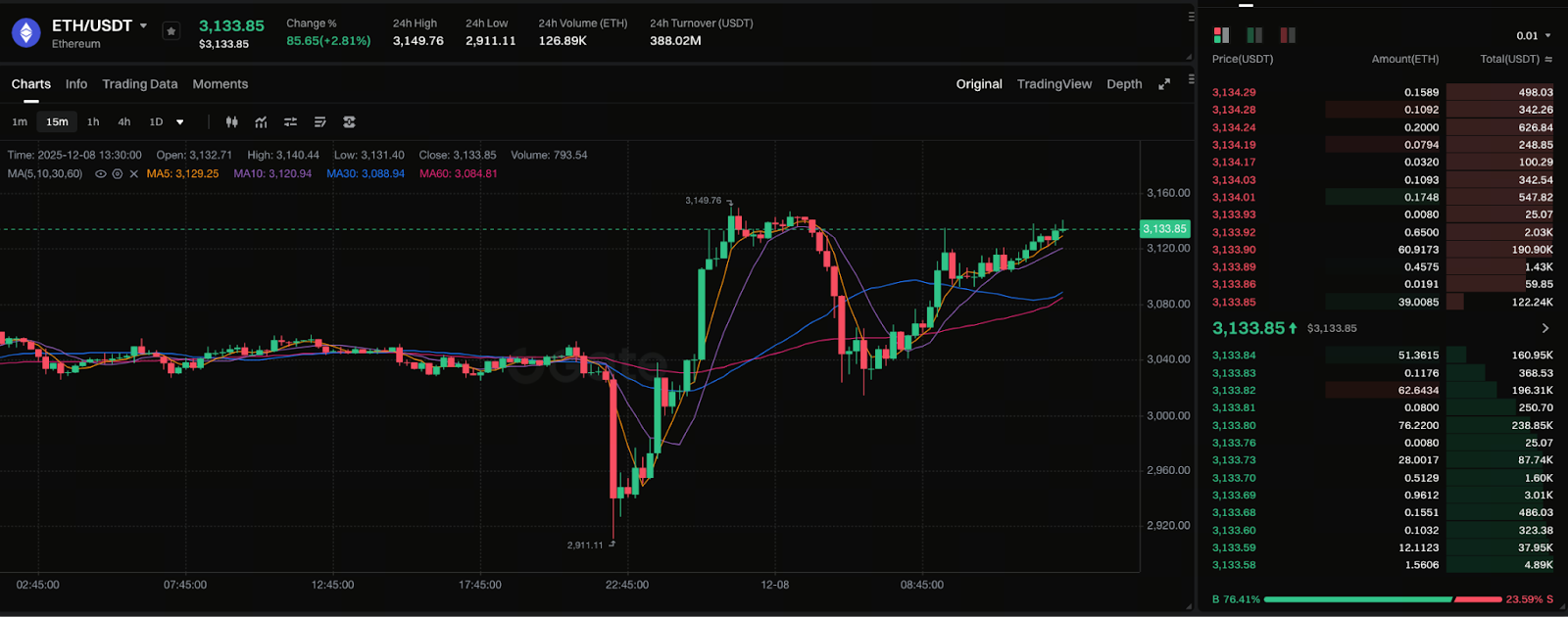
Task: Click the 24h High value 3,149.76
Action: (x=418, y=41)
